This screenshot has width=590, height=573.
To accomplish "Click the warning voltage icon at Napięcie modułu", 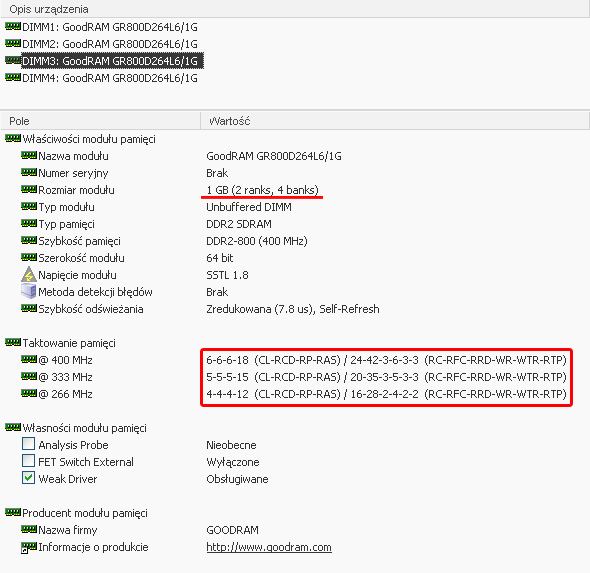I will tap(29, 274).
